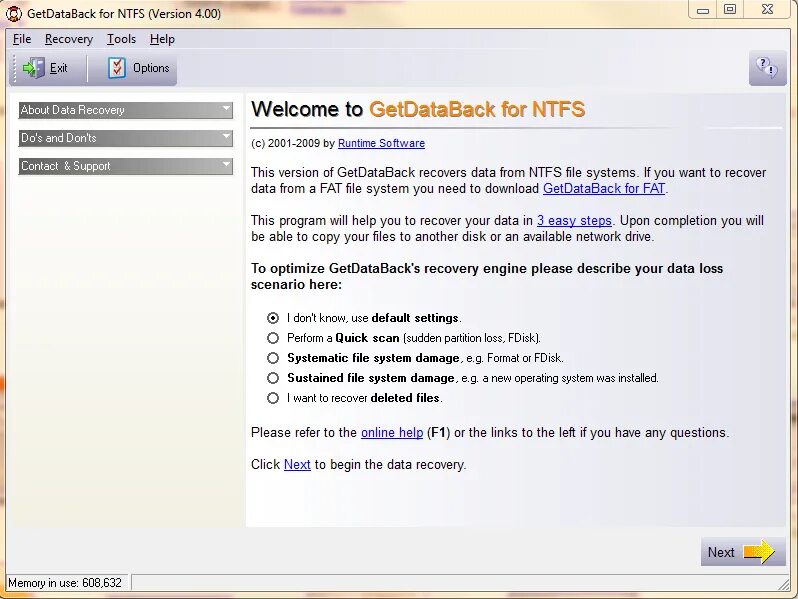Click the yellow arrow on Next button
This screenshot has width=798, height=599.
(x=759, y=552)
